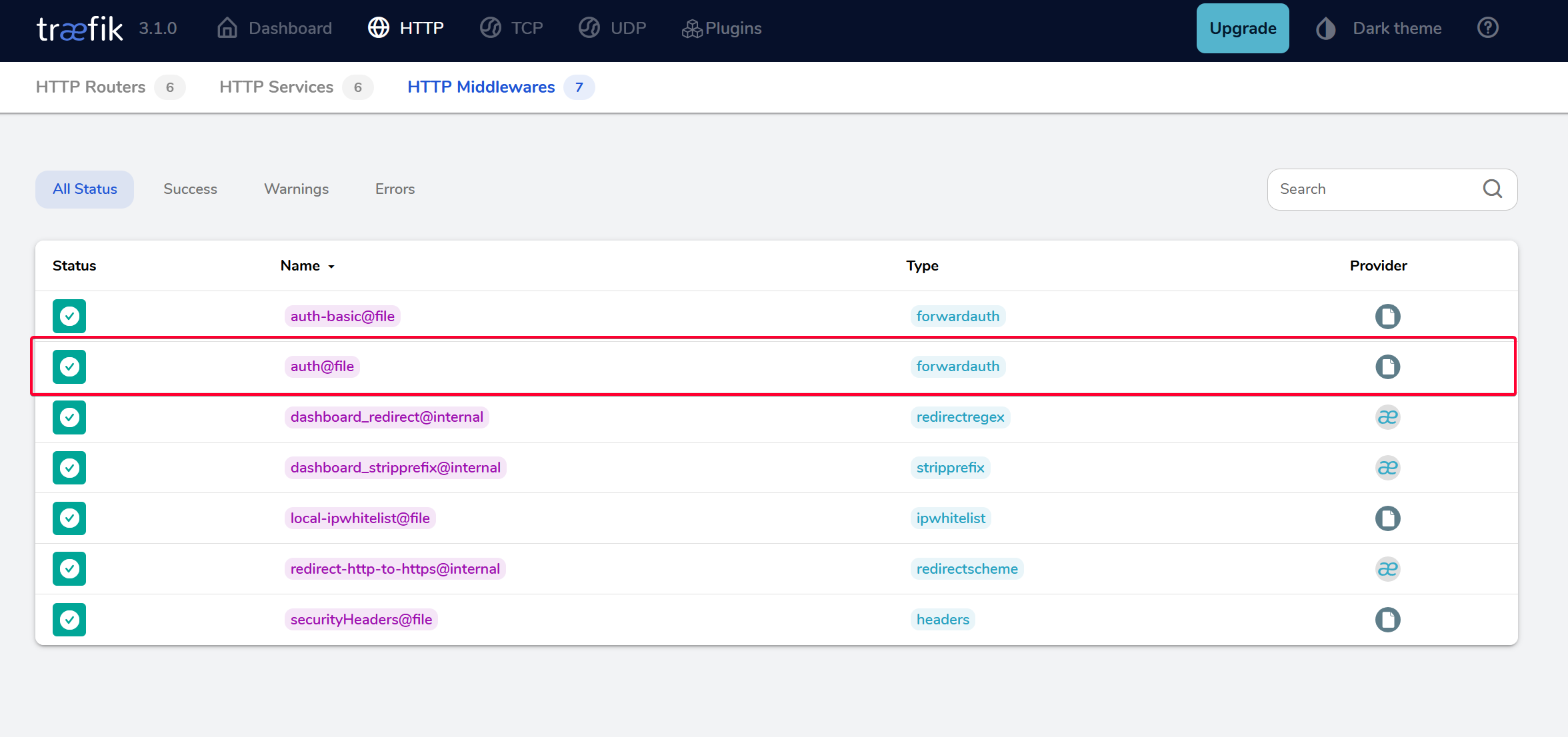Click file provider icon for auth@file

point(1388,367)
